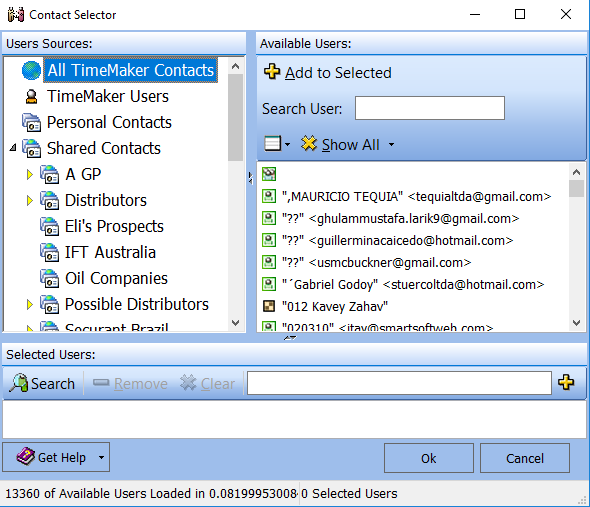Click the Available Users scrollbar up arrow

576,172
